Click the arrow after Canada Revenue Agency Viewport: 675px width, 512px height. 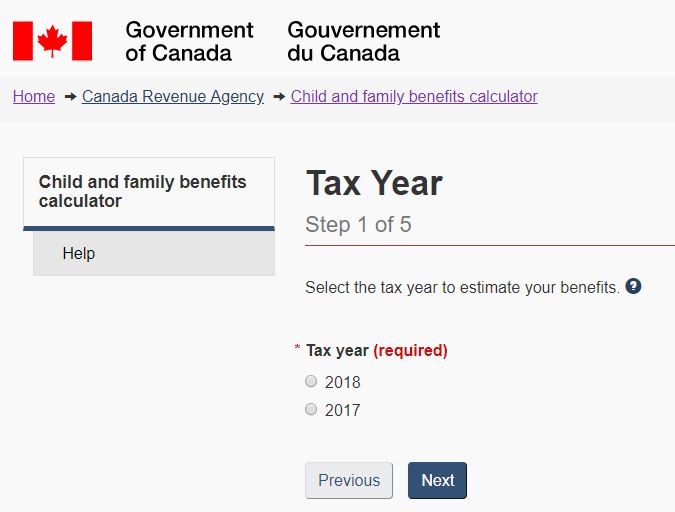279,97
